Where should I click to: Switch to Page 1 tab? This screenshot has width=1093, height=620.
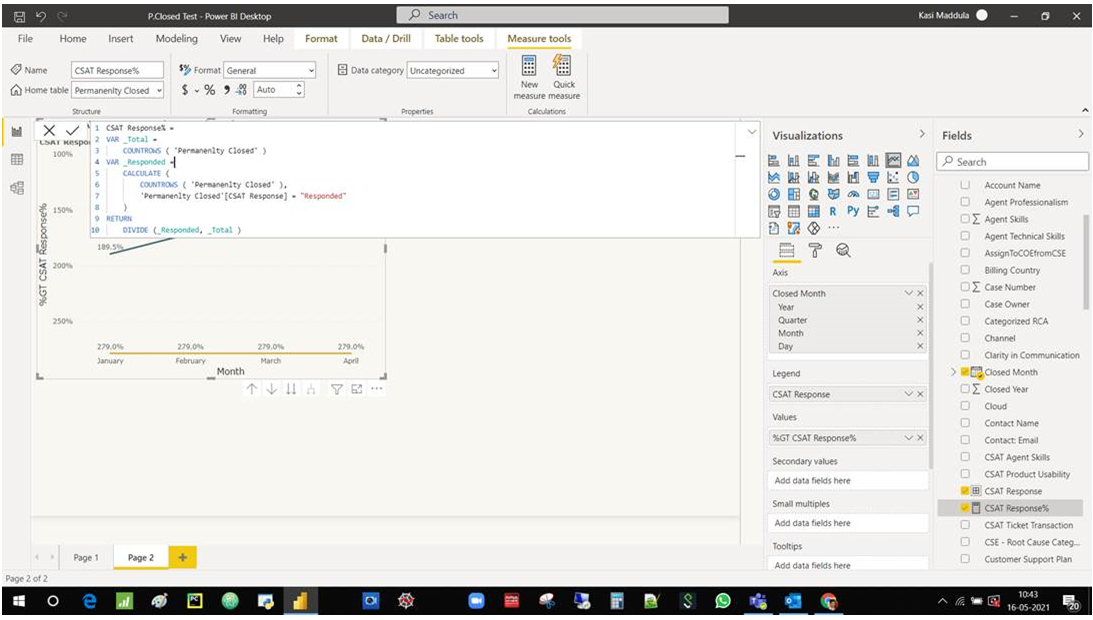86,557
